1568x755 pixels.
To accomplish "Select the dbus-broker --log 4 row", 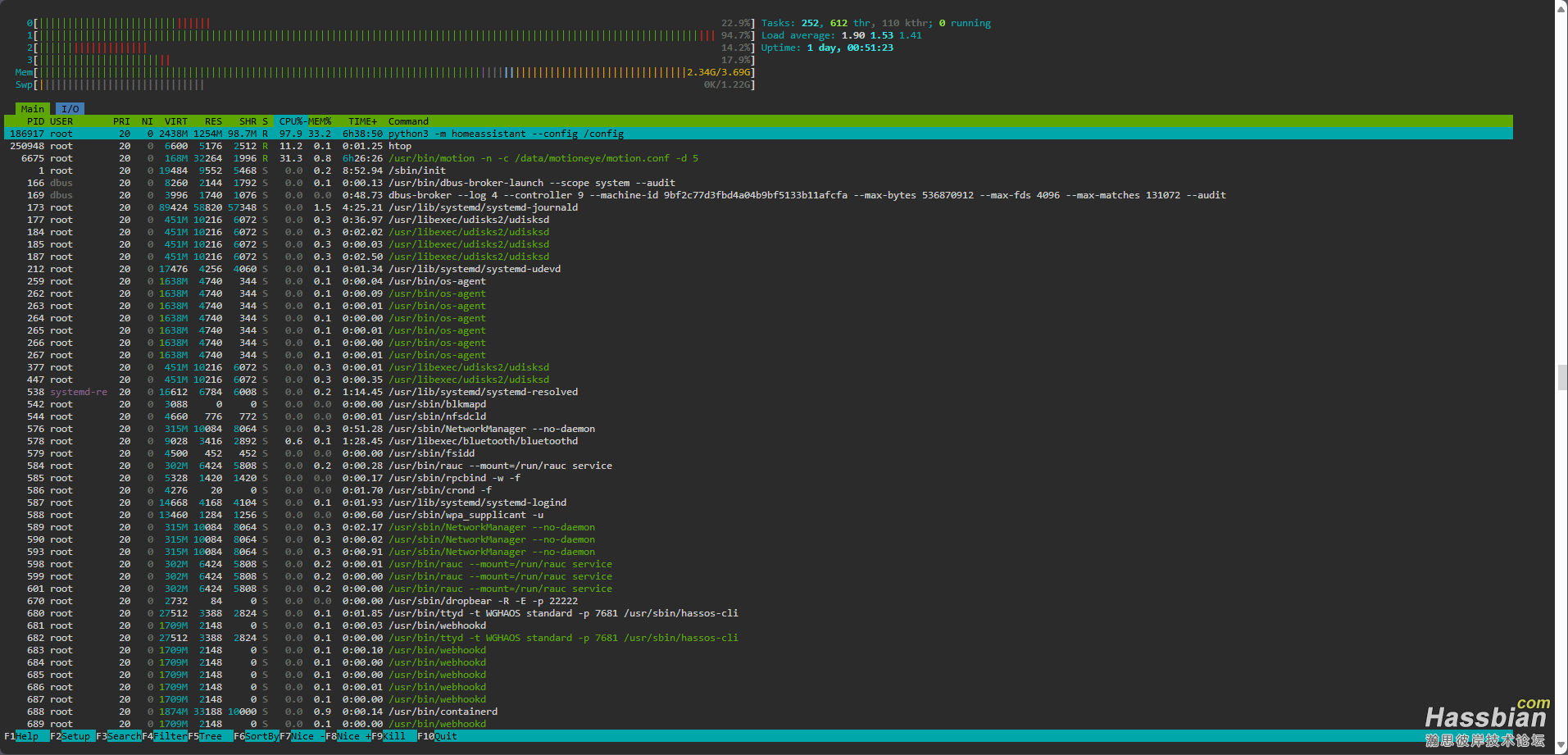I will (758, 195).
